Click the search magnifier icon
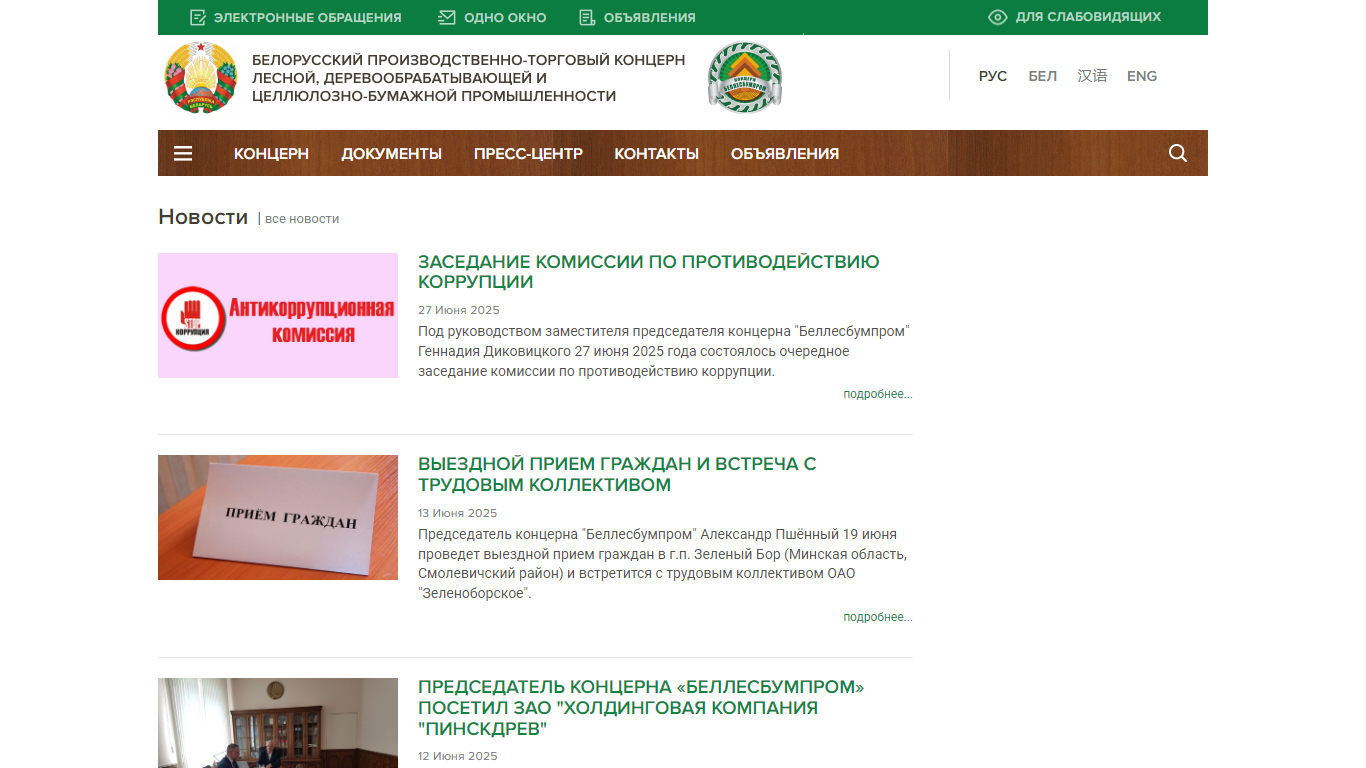This screenshot has width=1366, height=768. tap(1178, 153)
